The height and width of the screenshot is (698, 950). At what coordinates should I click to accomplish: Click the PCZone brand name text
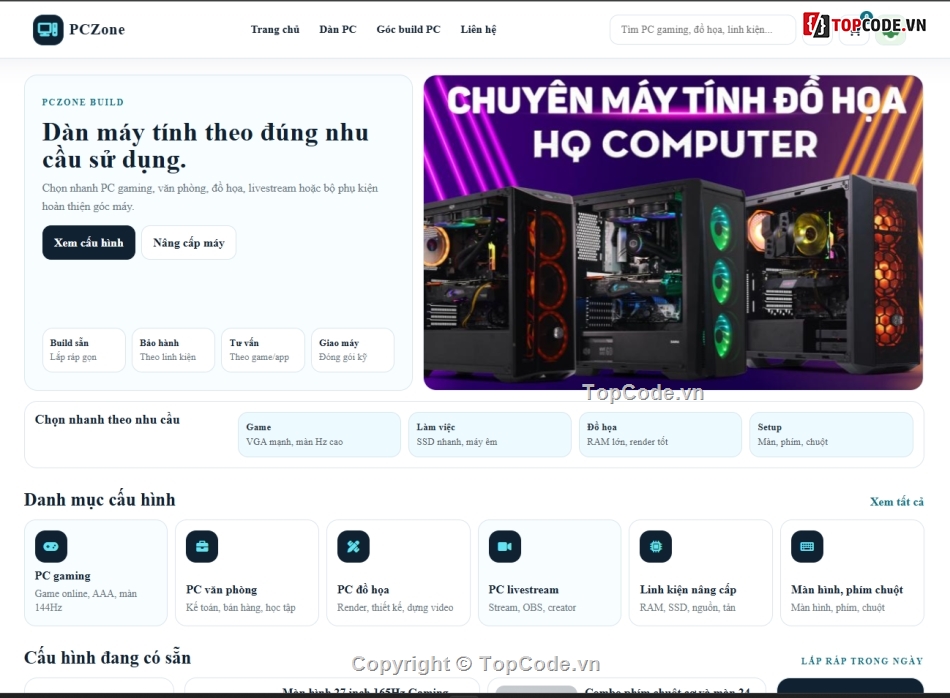point(97,30)
